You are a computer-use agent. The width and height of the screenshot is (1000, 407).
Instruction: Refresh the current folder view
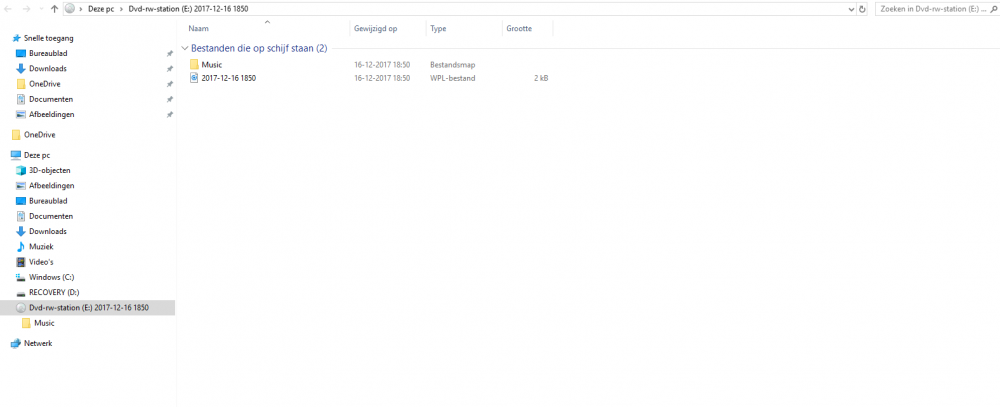[862, 10]
